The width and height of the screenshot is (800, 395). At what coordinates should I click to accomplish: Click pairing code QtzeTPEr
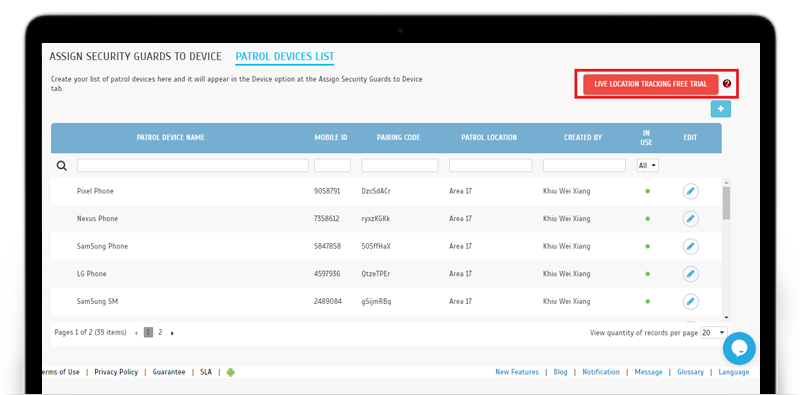coord(376,274)
